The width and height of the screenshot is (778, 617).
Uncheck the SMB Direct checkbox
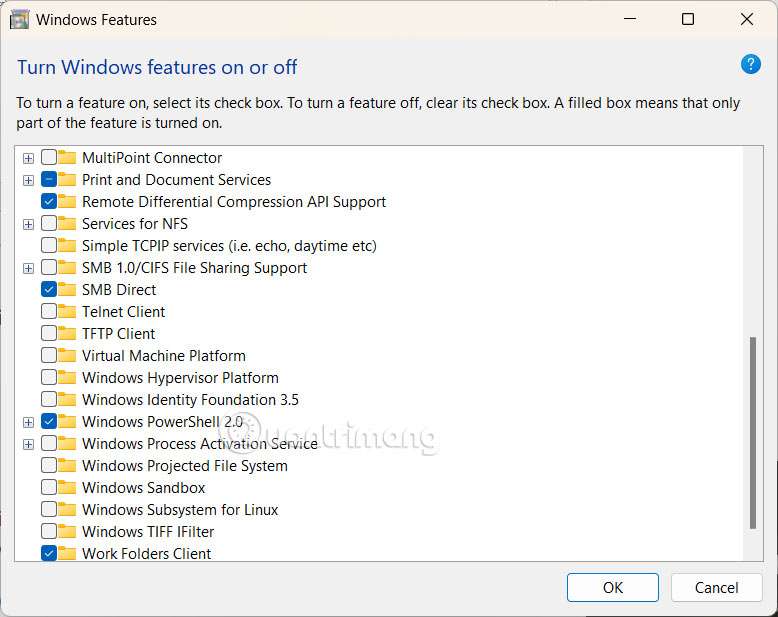point(49,290)
